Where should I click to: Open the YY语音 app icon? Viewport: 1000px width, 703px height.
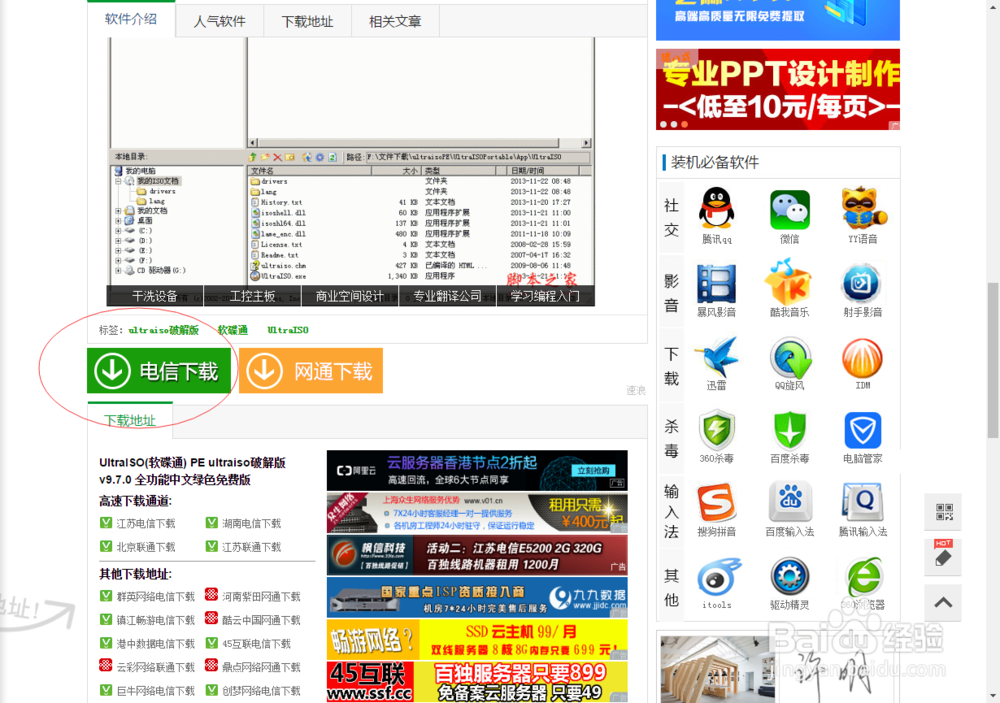tap(862, 209)
